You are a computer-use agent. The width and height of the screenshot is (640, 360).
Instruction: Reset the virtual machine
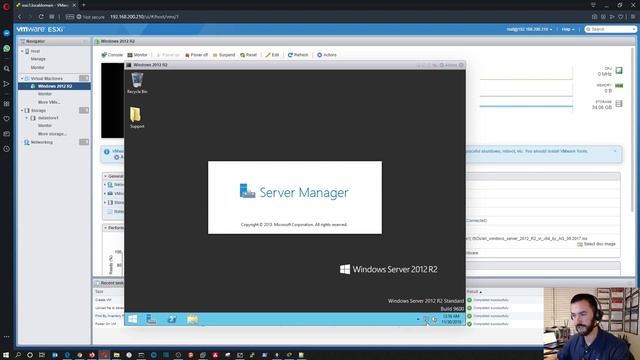coord(249,55)
